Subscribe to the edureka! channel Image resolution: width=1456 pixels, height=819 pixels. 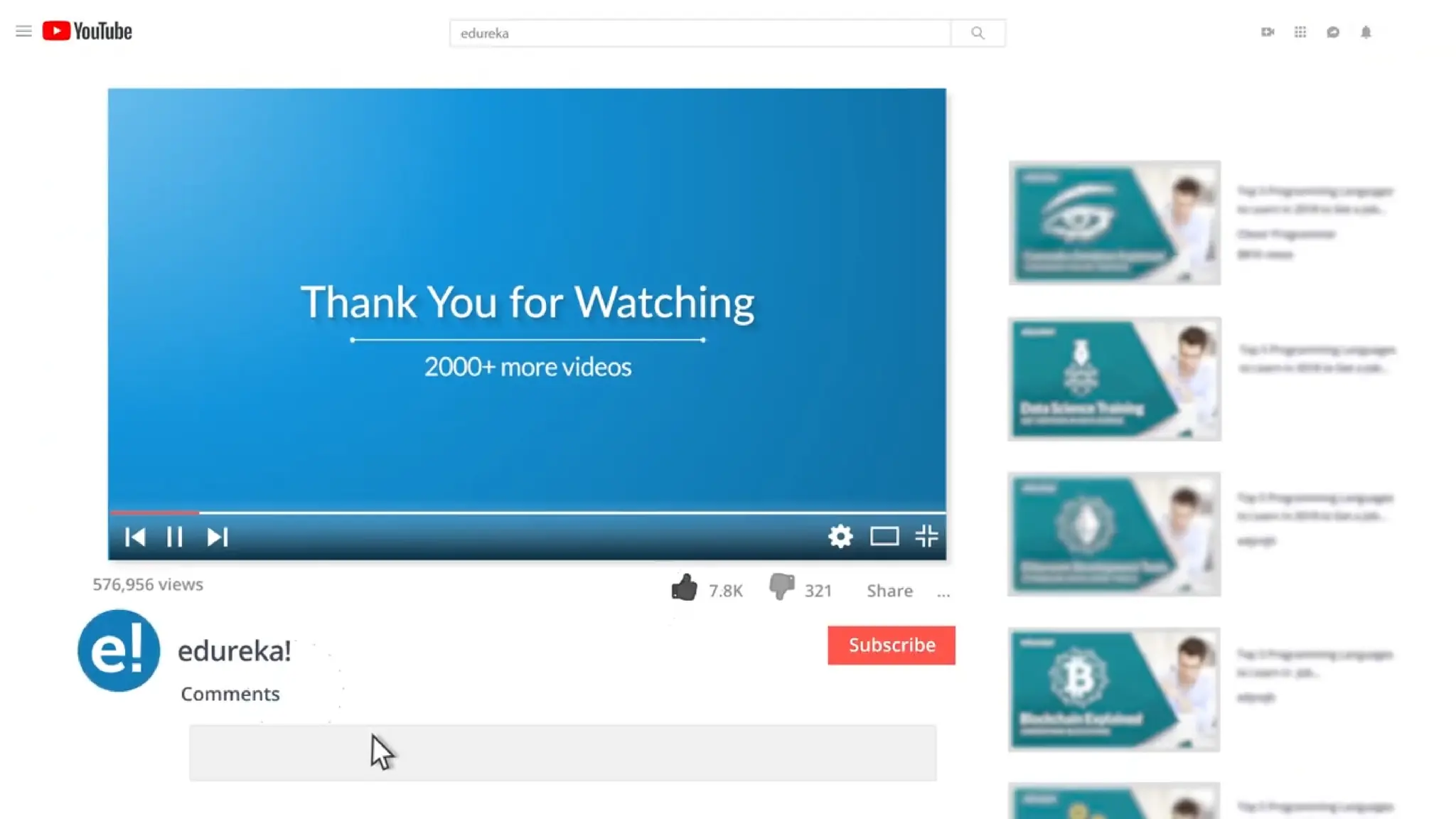coord(892,645)
